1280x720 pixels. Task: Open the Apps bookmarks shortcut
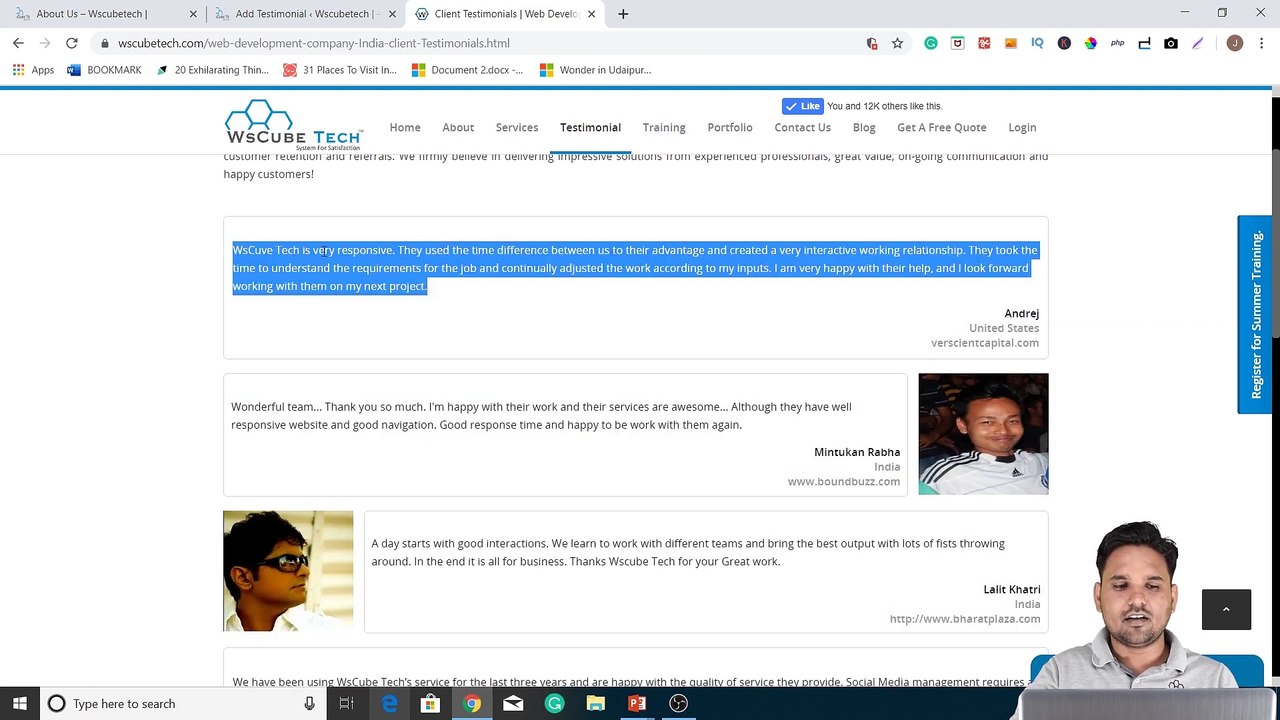[33, 70]
